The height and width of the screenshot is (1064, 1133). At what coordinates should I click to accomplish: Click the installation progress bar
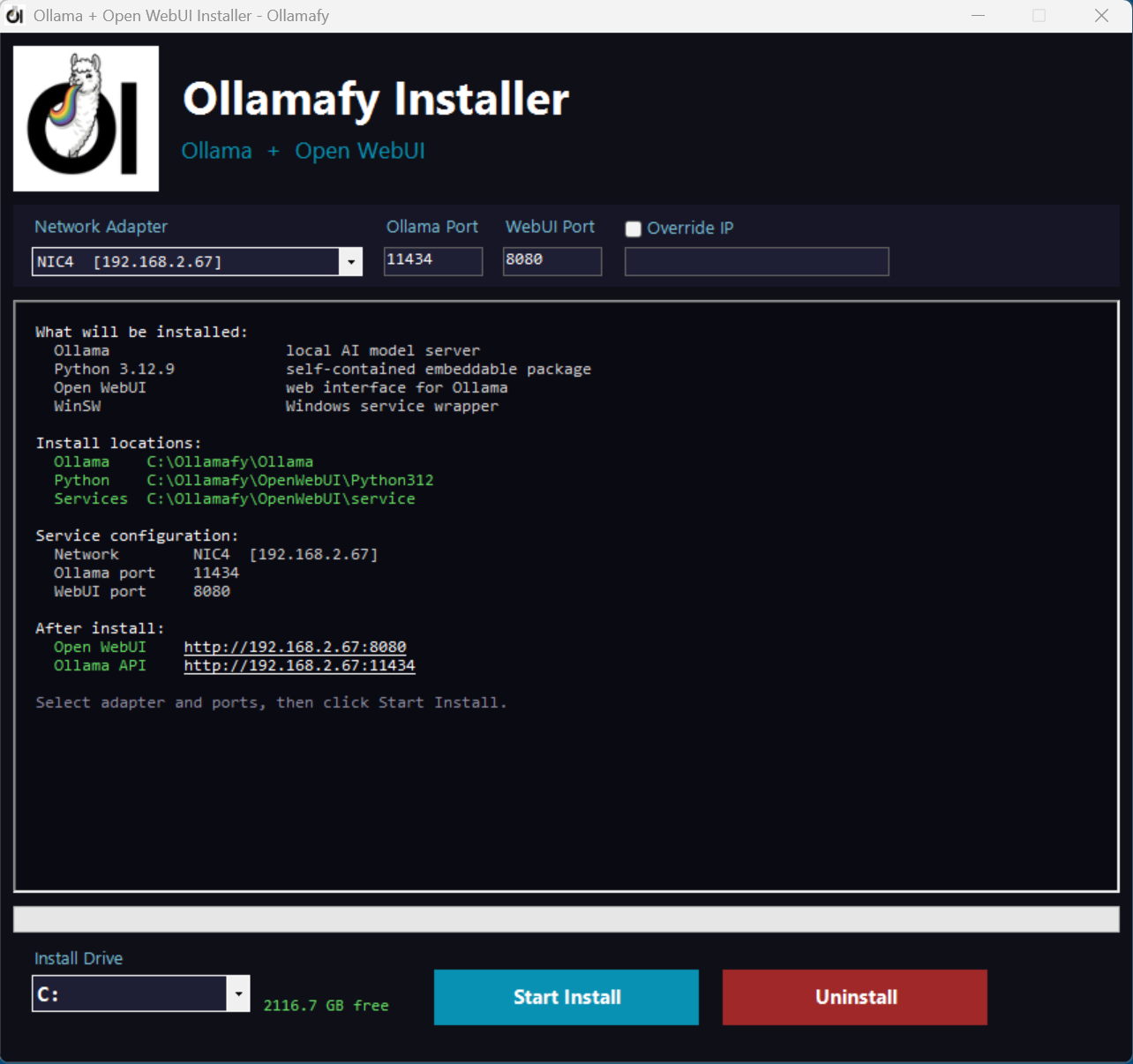tap(566, 919)
